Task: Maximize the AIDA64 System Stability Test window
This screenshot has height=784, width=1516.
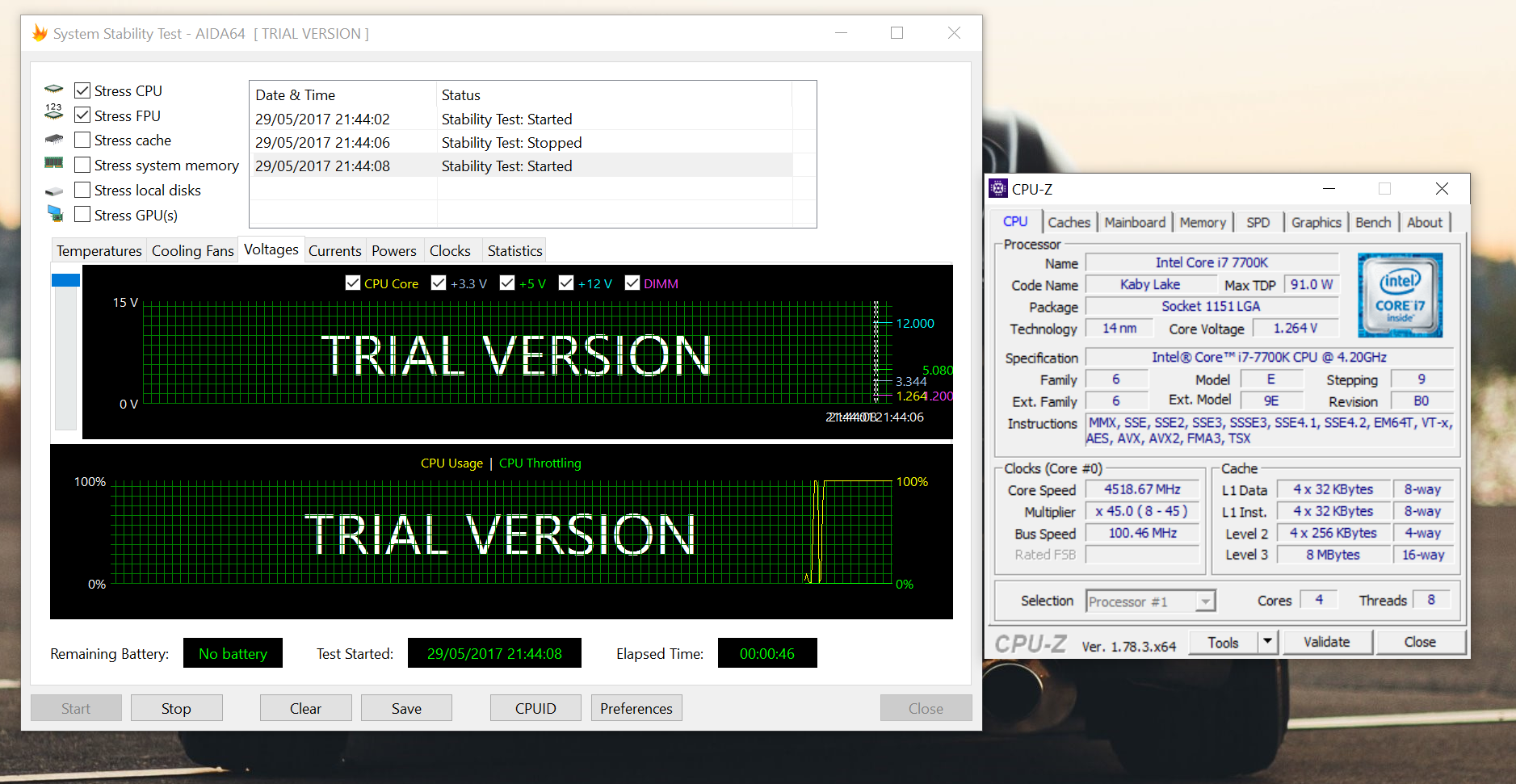Action: [x=897, y=33]
